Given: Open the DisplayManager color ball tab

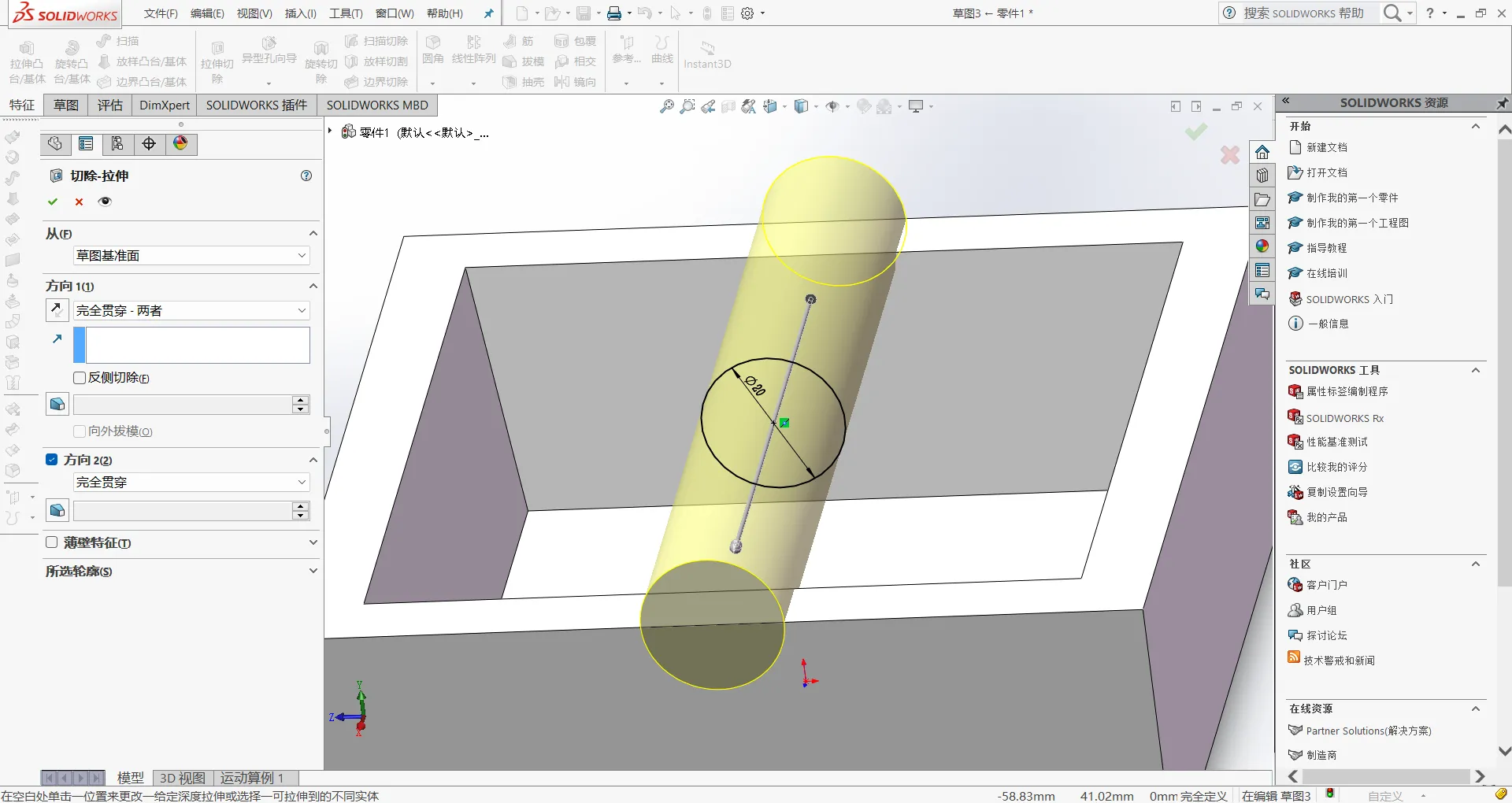Looking at the screenshot, I should click(180, 143).
